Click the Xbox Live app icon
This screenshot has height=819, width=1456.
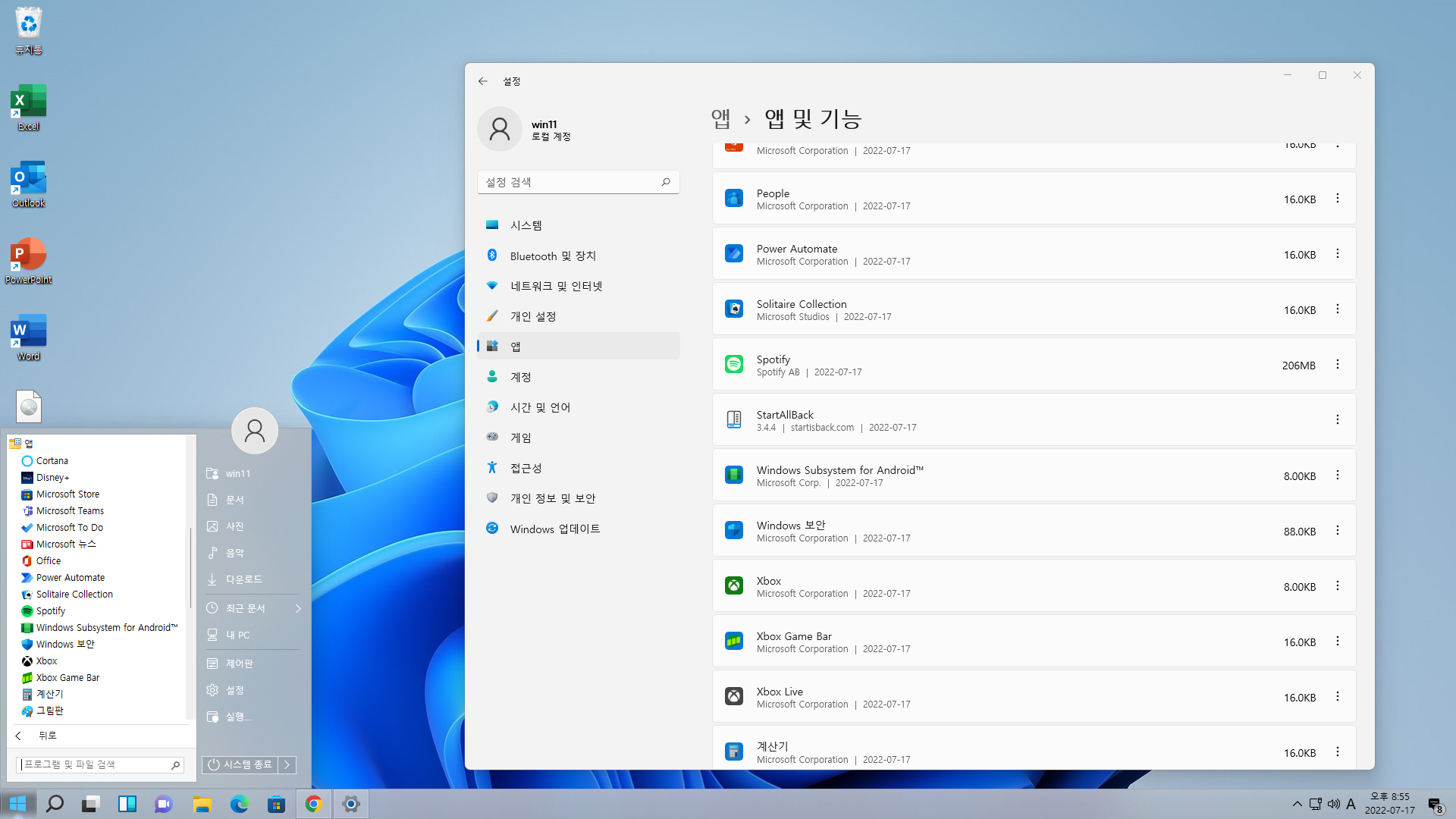pos(733,697)
